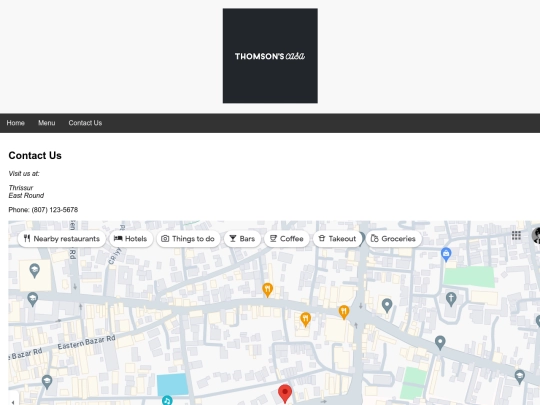Click the orange restaurant marker beside the road junction
Image resolution: width=540 pixels, height=405 pixels.
(x=344, y=312)
